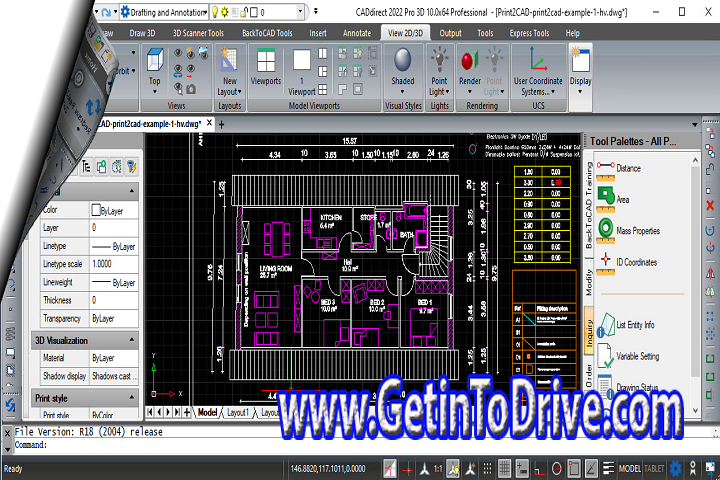Open the 3D Scanner Tools tab
This screenshot has height=480, width=720.
pos(198,33)
